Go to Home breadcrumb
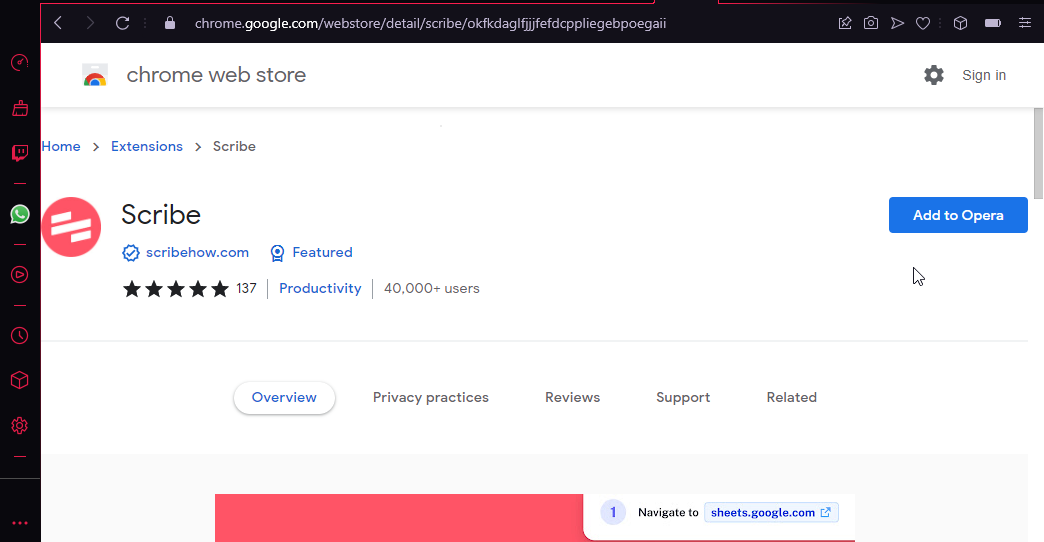Viewport: 1044px width, 542px height. (61, 146)
